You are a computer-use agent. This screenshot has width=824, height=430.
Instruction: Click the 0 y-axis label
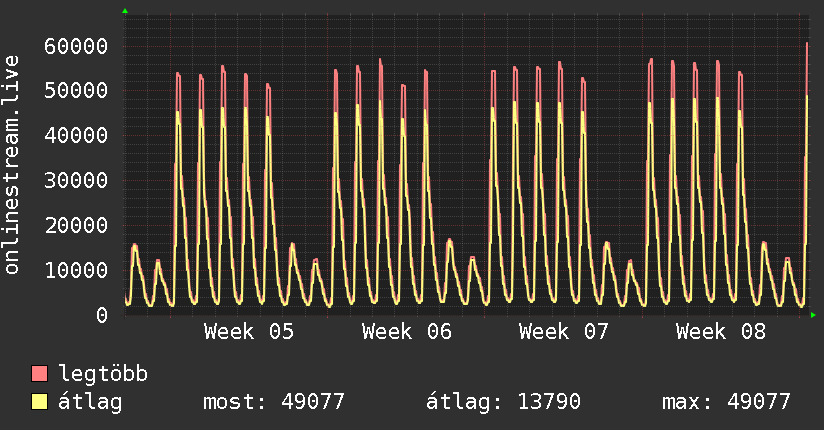[102, 315]
